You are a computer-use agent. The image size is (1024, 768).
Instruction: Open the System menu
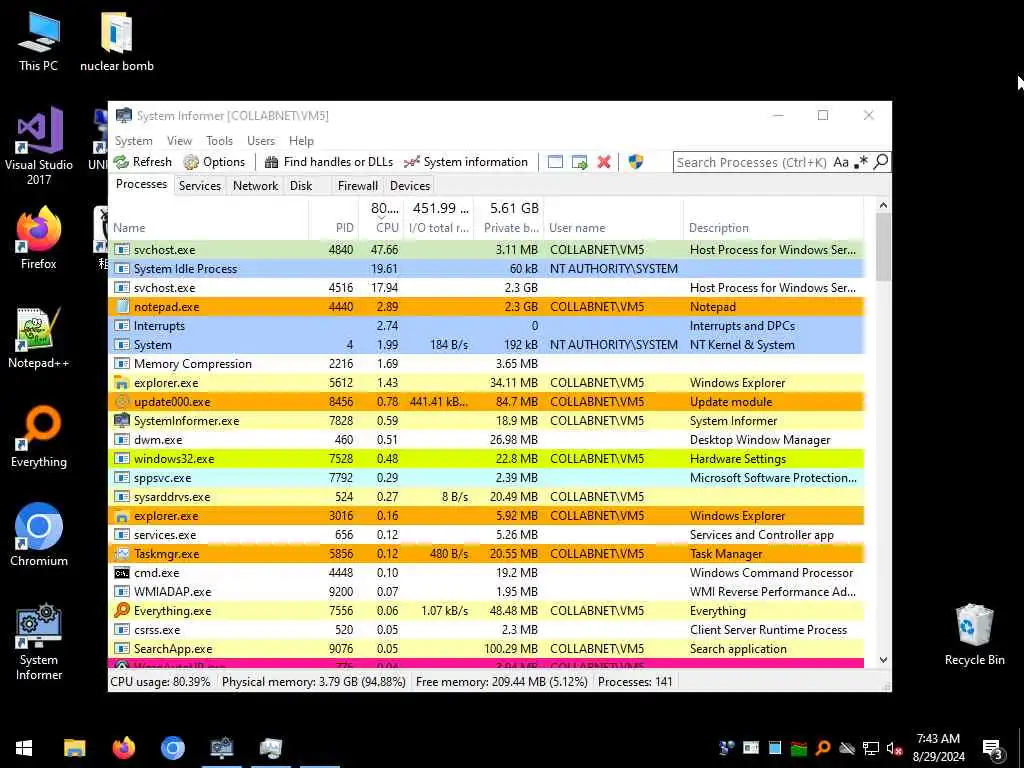[x=133, y=140]
